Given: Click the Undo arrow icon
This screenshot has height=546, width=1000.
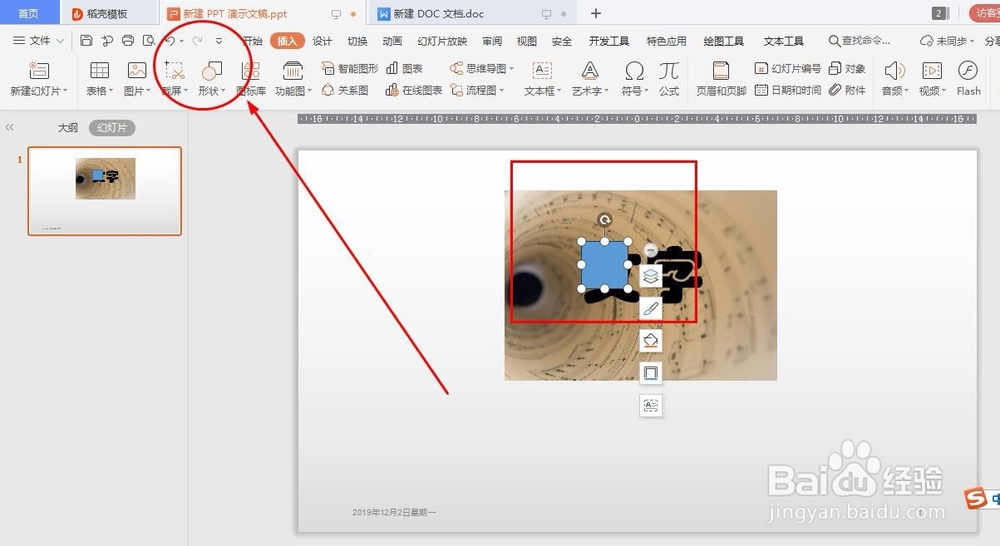Looking at the screenshot, I should (x=170, y=41).
